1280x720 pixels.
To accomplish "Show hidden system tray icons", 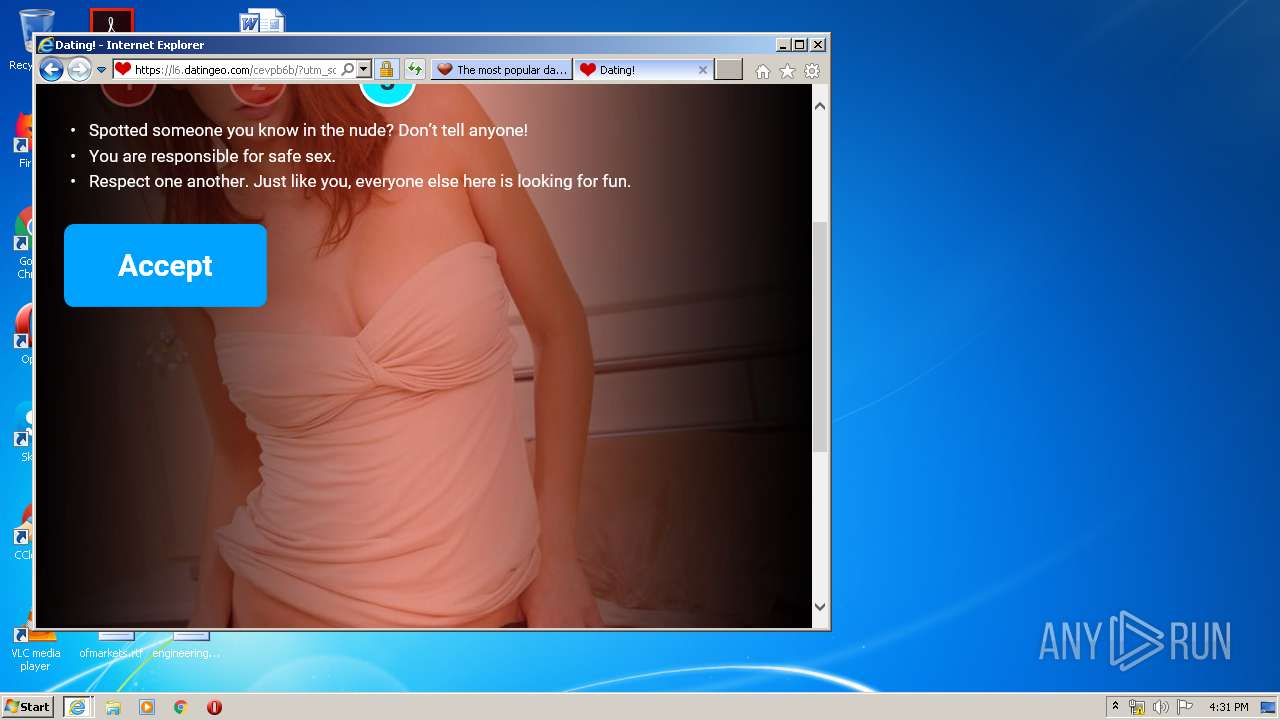I will click(1115, 707).
